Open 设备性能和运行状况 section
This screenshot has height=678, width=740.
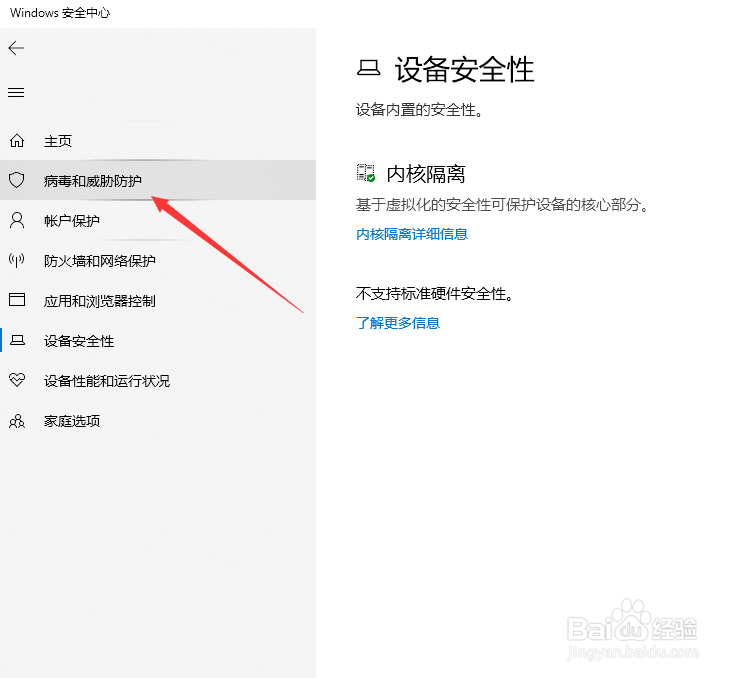pos(158,381)
